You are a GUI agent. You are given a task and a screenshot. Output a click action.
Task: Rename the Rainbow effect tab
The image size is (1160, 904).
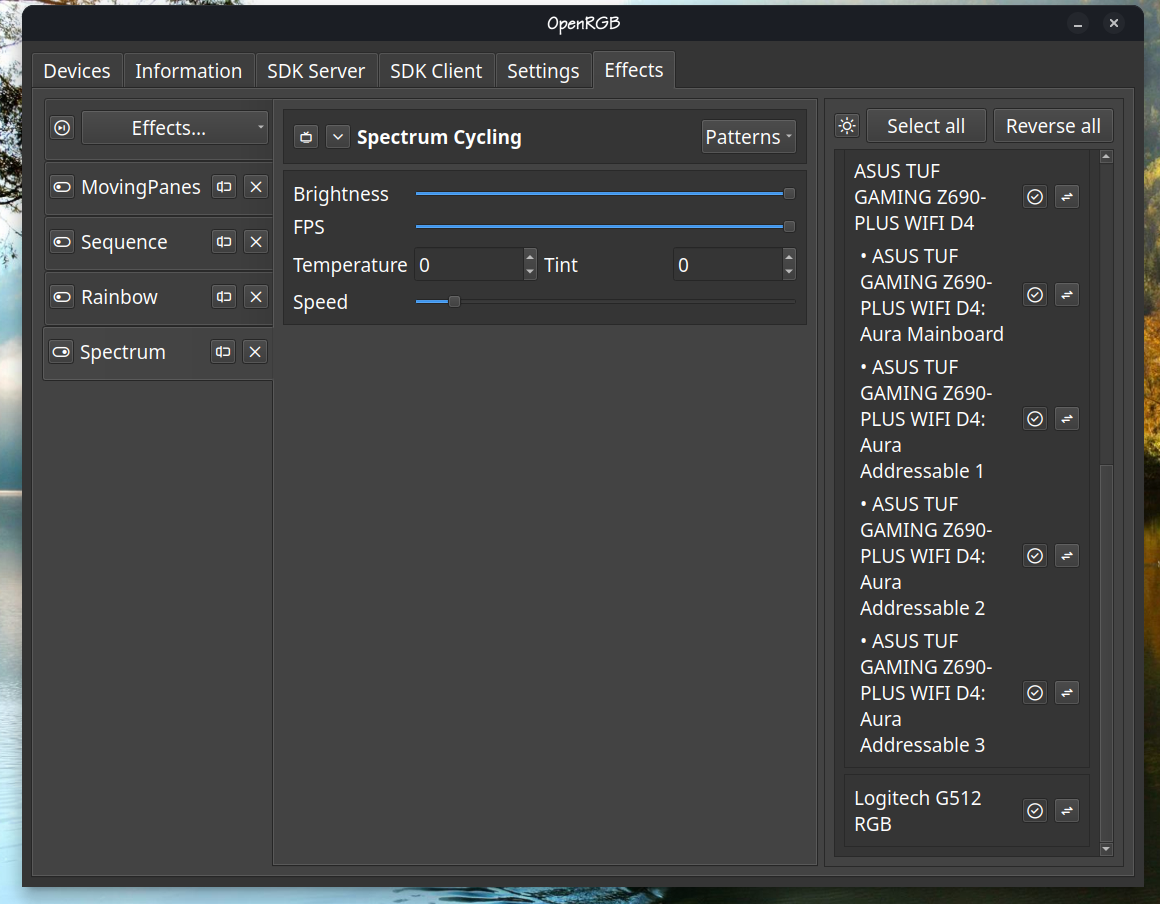pos(223,297)
